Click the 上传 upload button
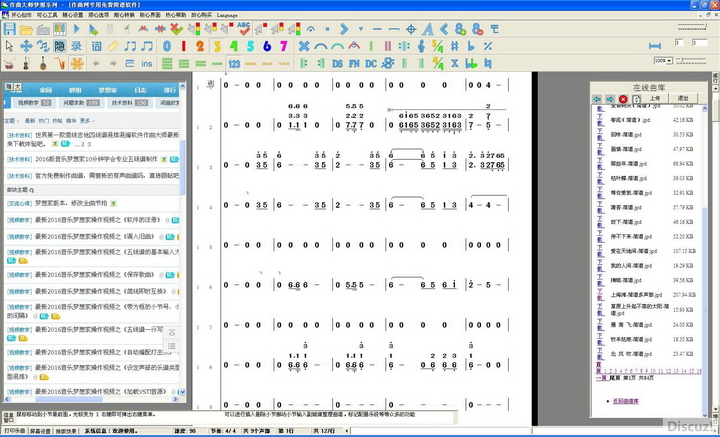This screenshot has width=720, height=437. [x=657, y=99]
